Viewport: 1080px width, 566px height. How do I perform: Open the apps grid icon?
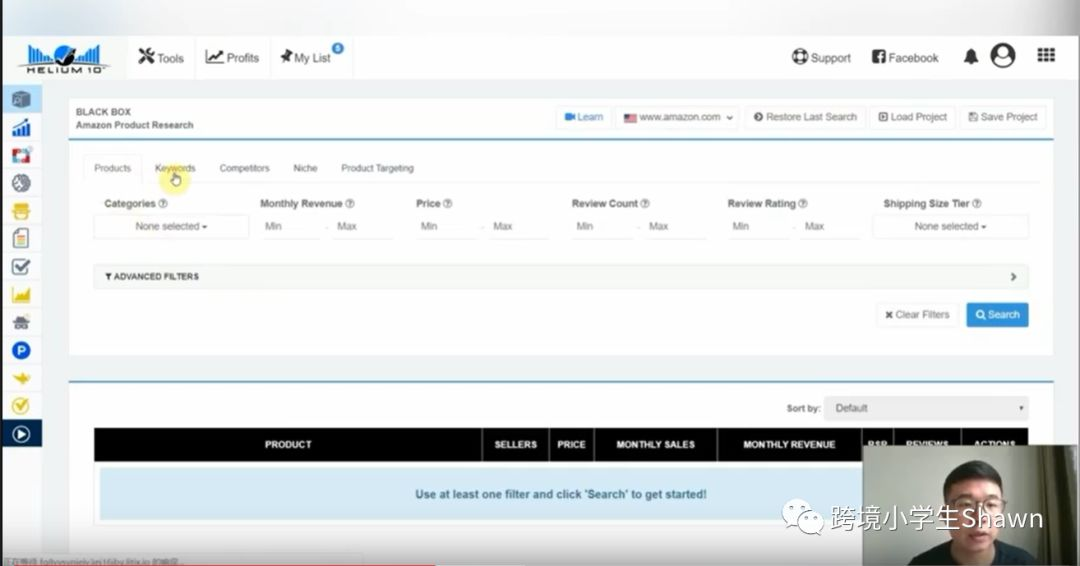point(1046,55)
